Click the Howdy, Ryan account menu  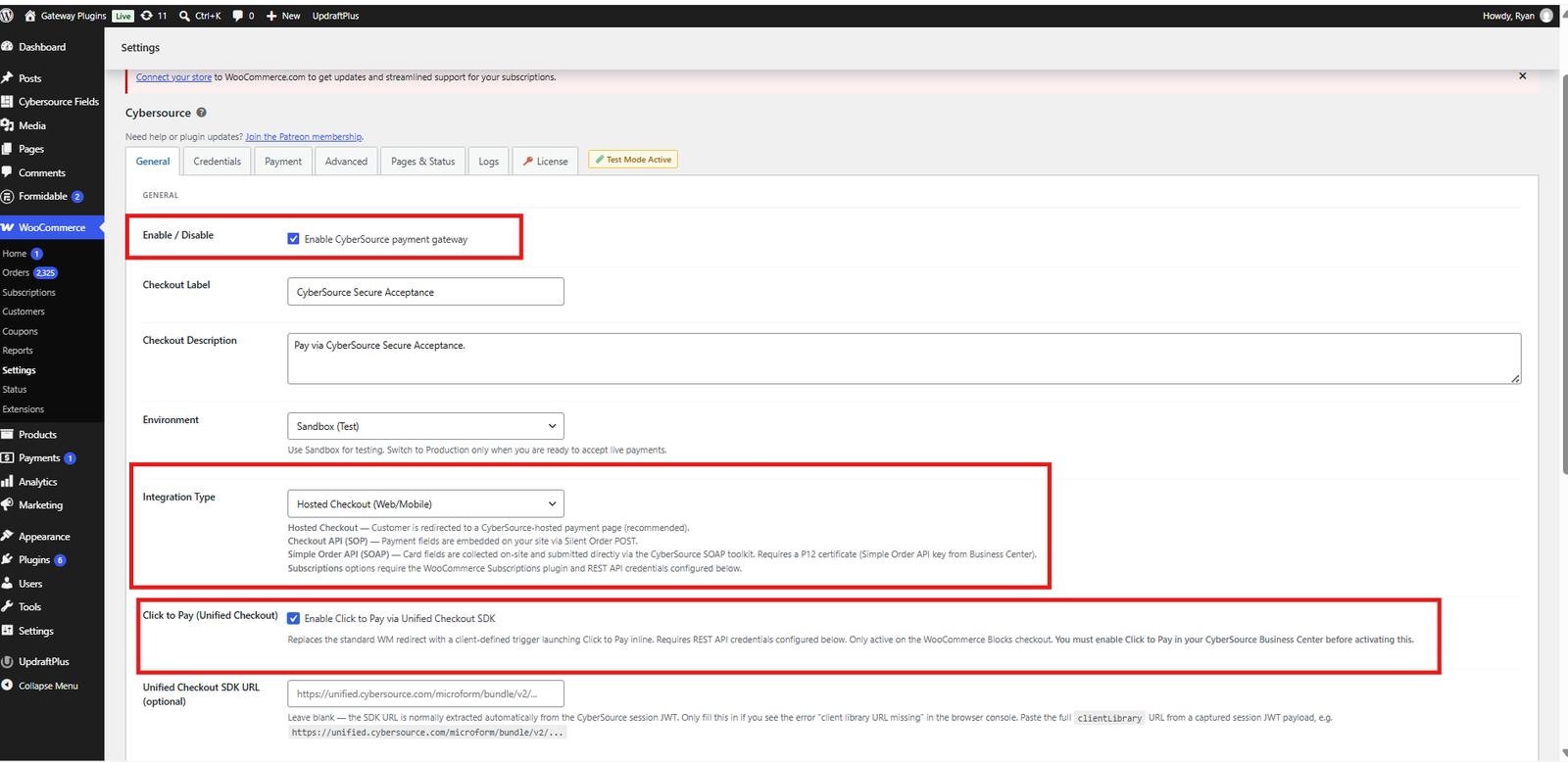[1517, 16]
